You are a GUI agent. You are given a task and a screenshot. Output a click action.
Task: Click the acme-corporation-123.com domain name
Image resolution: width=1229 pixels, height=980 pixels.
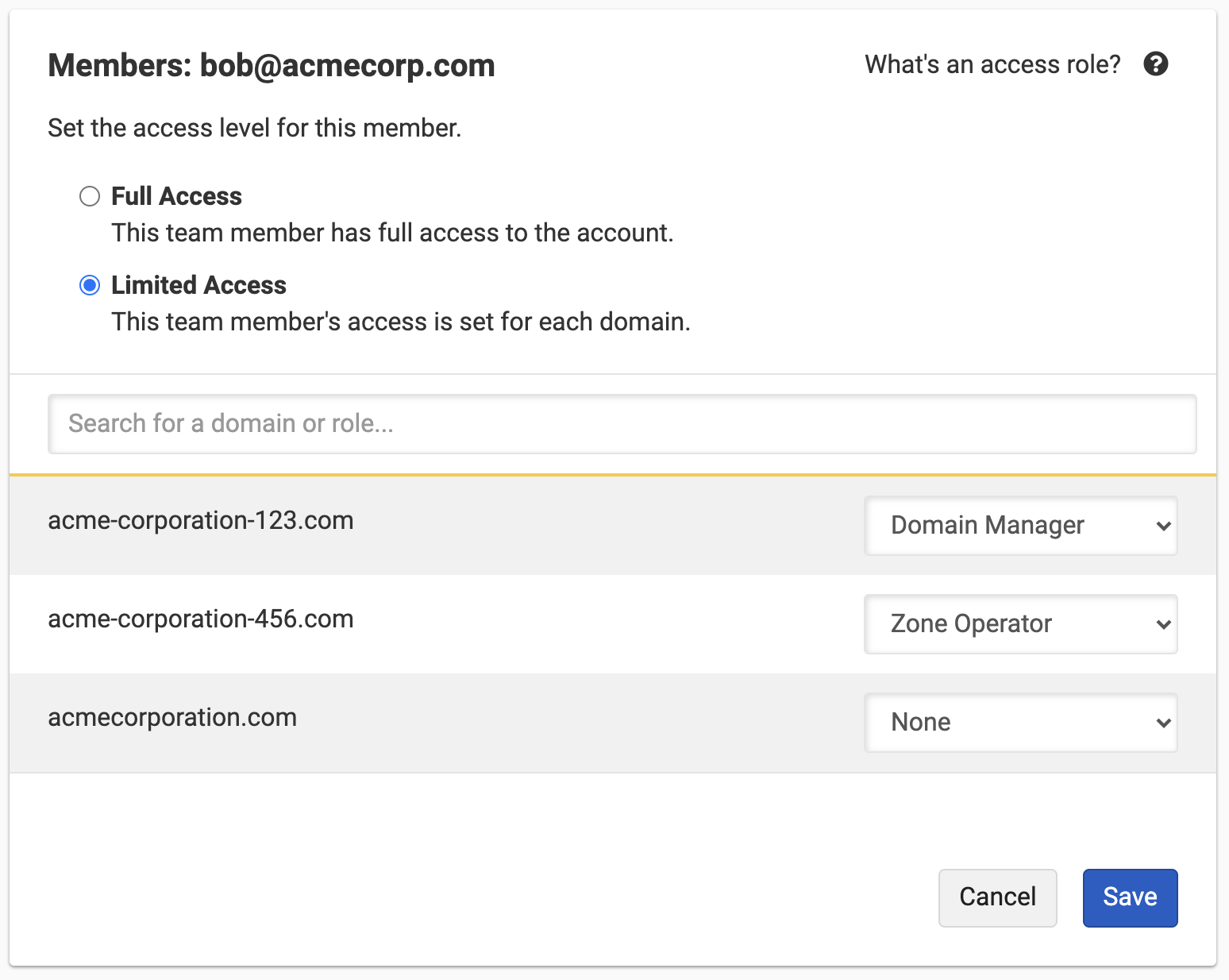[201, 521]
